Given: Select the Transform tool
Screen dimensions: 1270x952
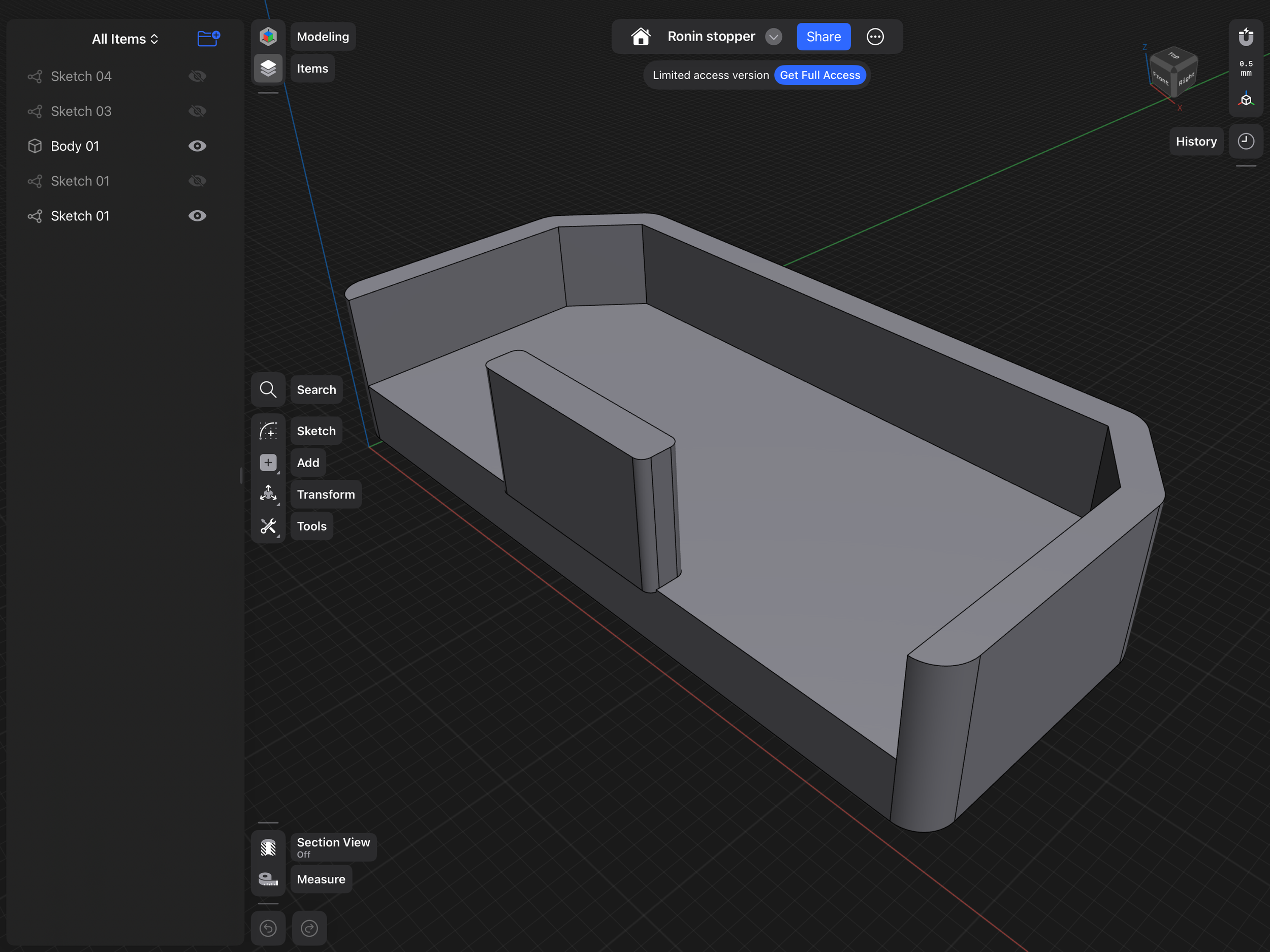Looking at the screenshot, I should point(326,494).
